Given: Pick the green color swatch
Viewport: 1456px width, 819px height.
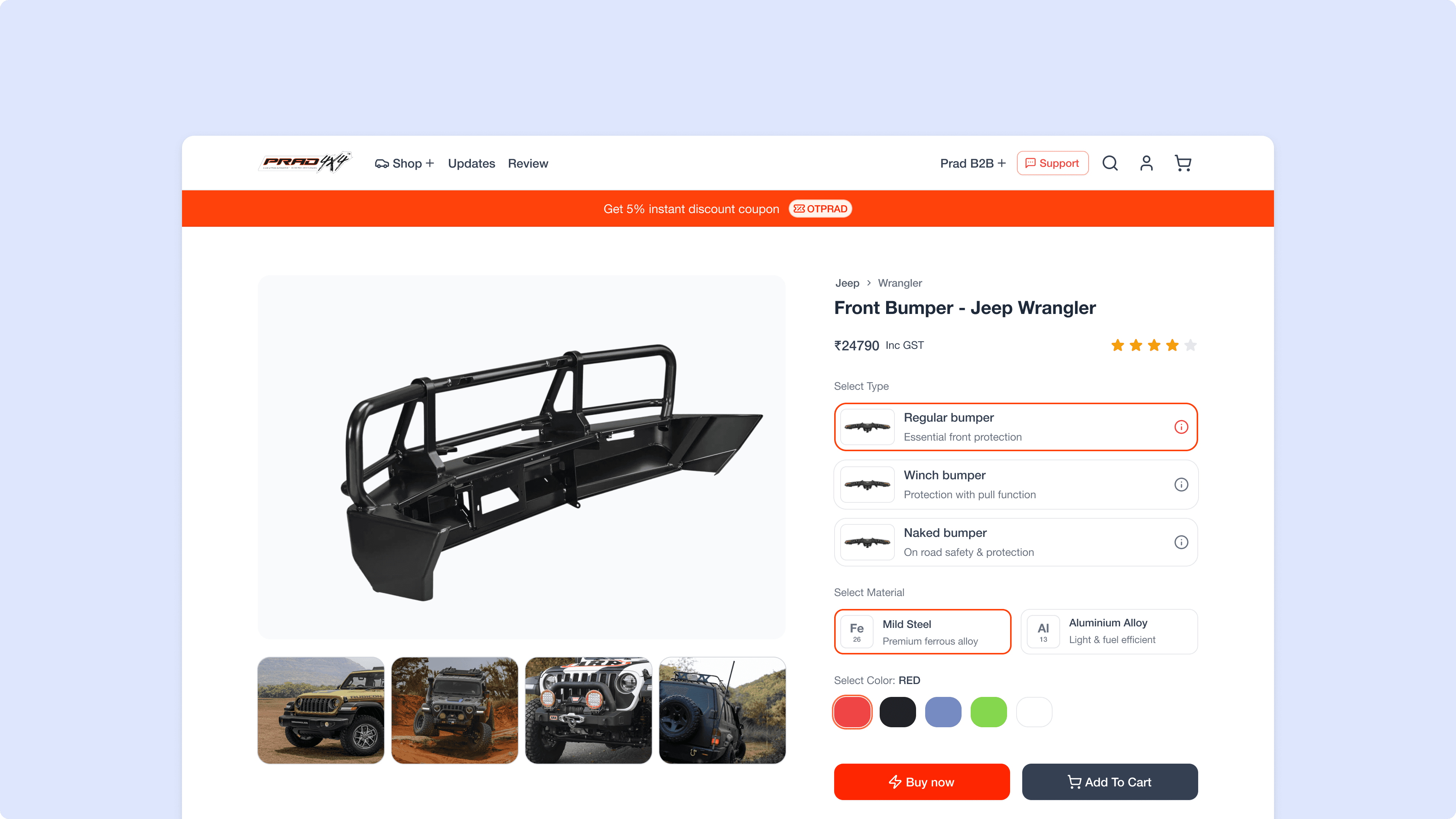Looking at the screenshot, I should point(988,712).
